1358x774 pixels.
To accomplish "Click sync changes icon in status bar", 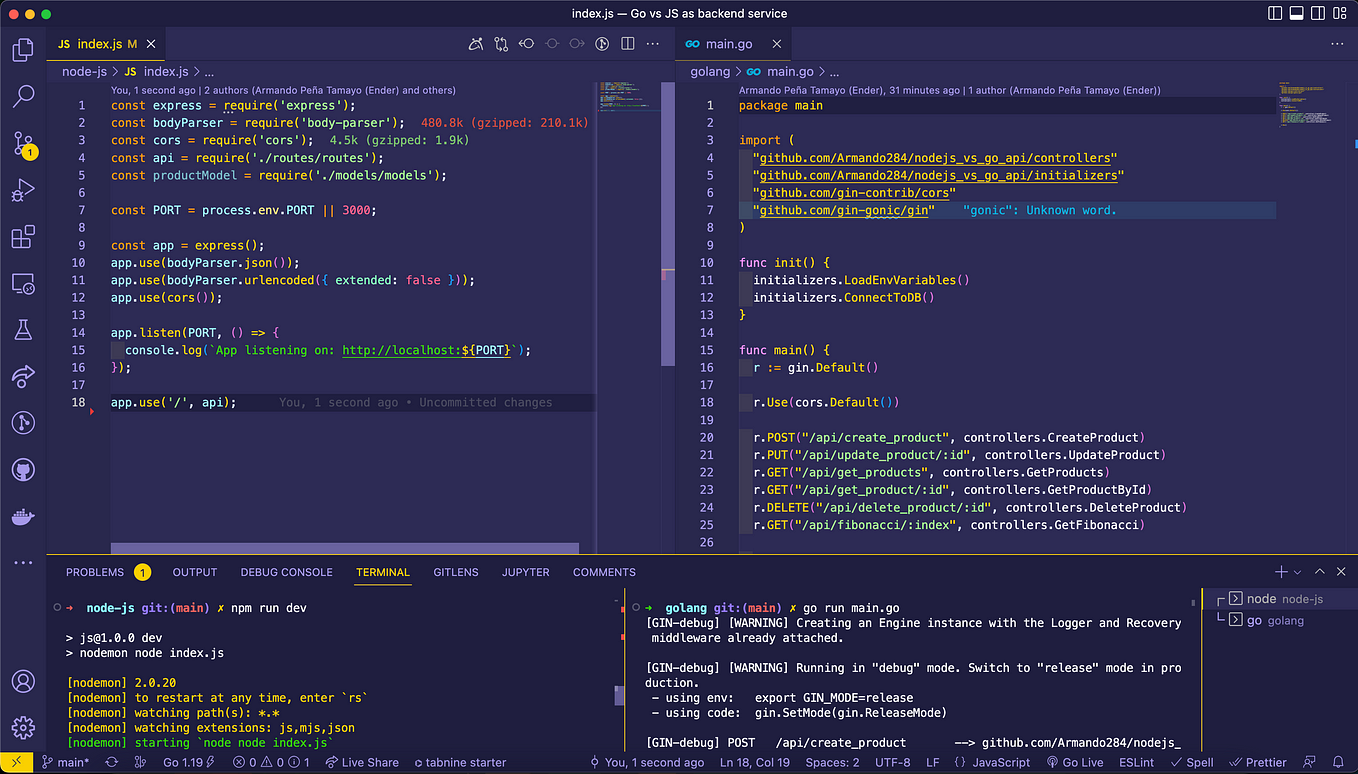I will click(111, 762).
